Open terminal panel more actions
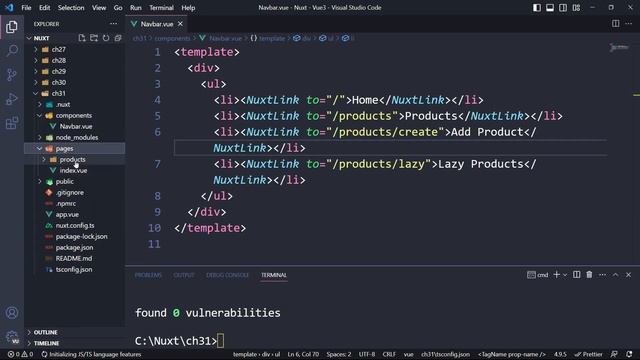This screenshot has width=640, height=360. 602,275
